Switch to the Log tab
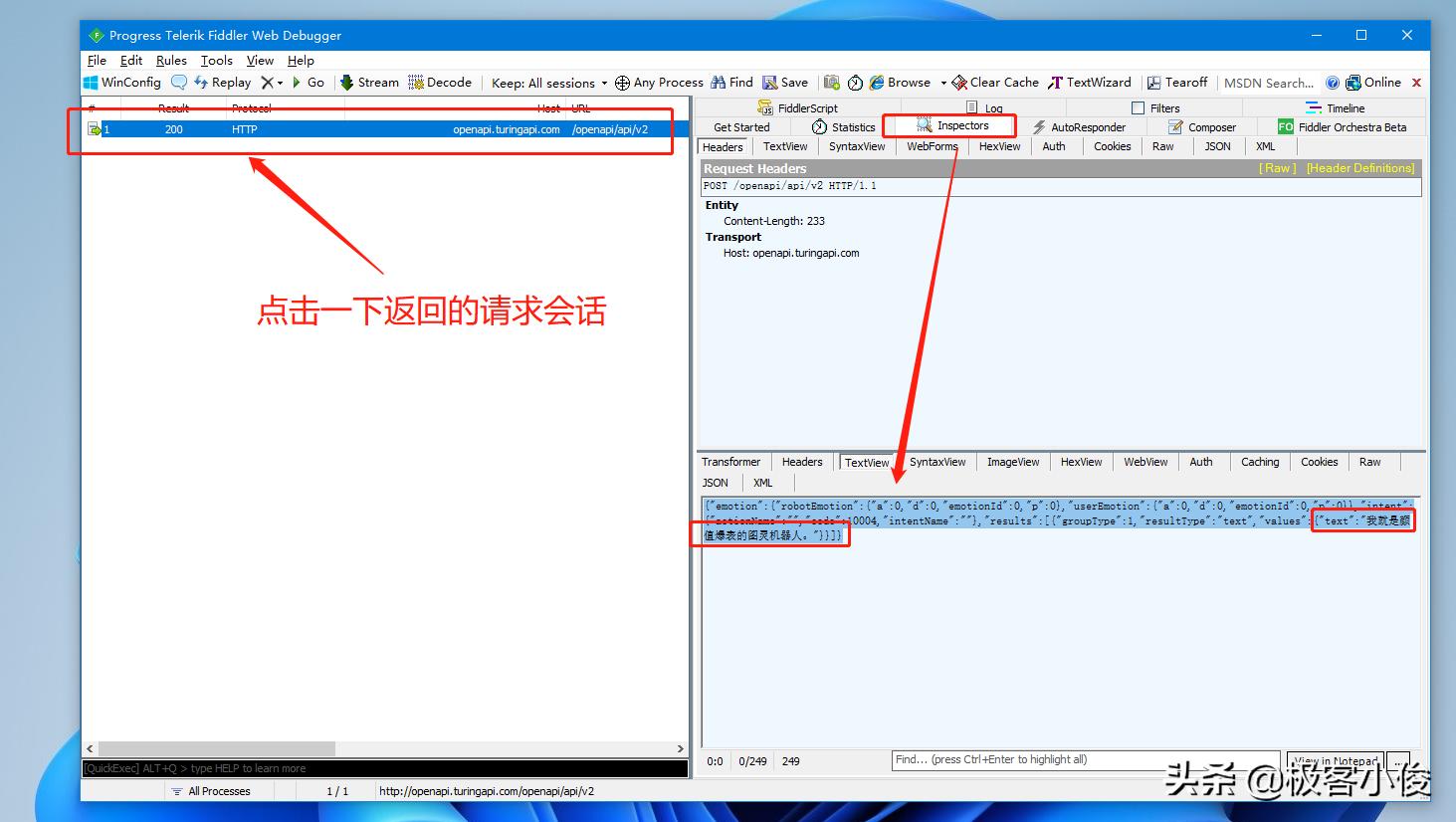 984,107
